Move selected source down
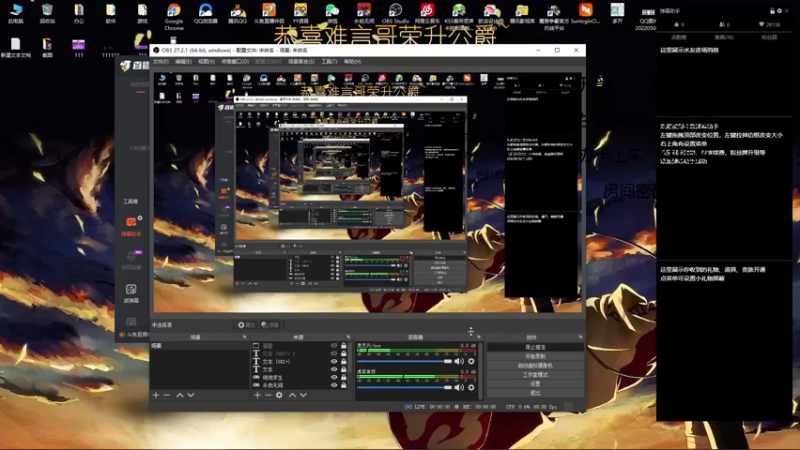The height and width of the screenshot is (450, 800). tap(304, 395)
